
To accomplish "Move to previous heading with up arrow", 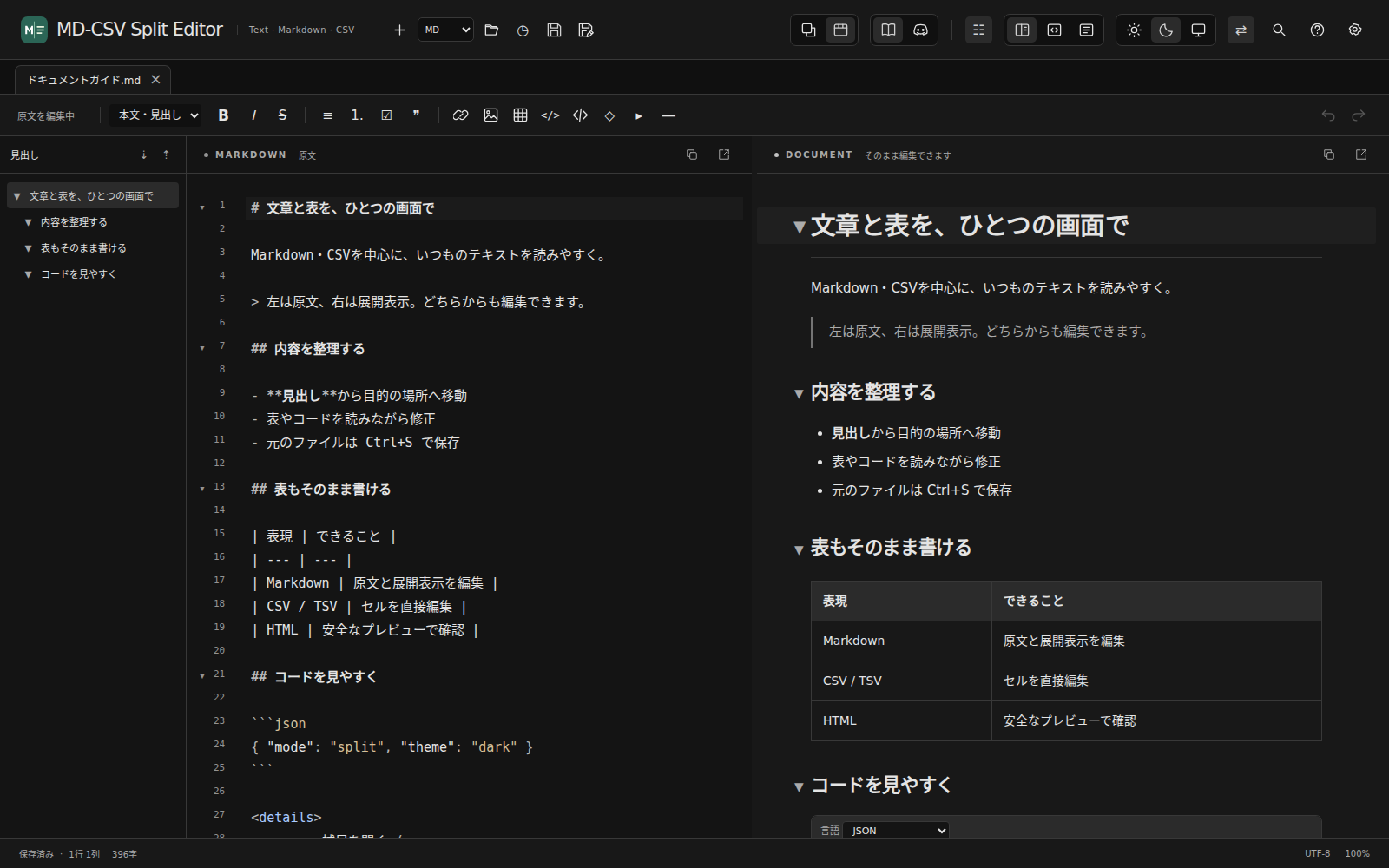I will point(166,155).
